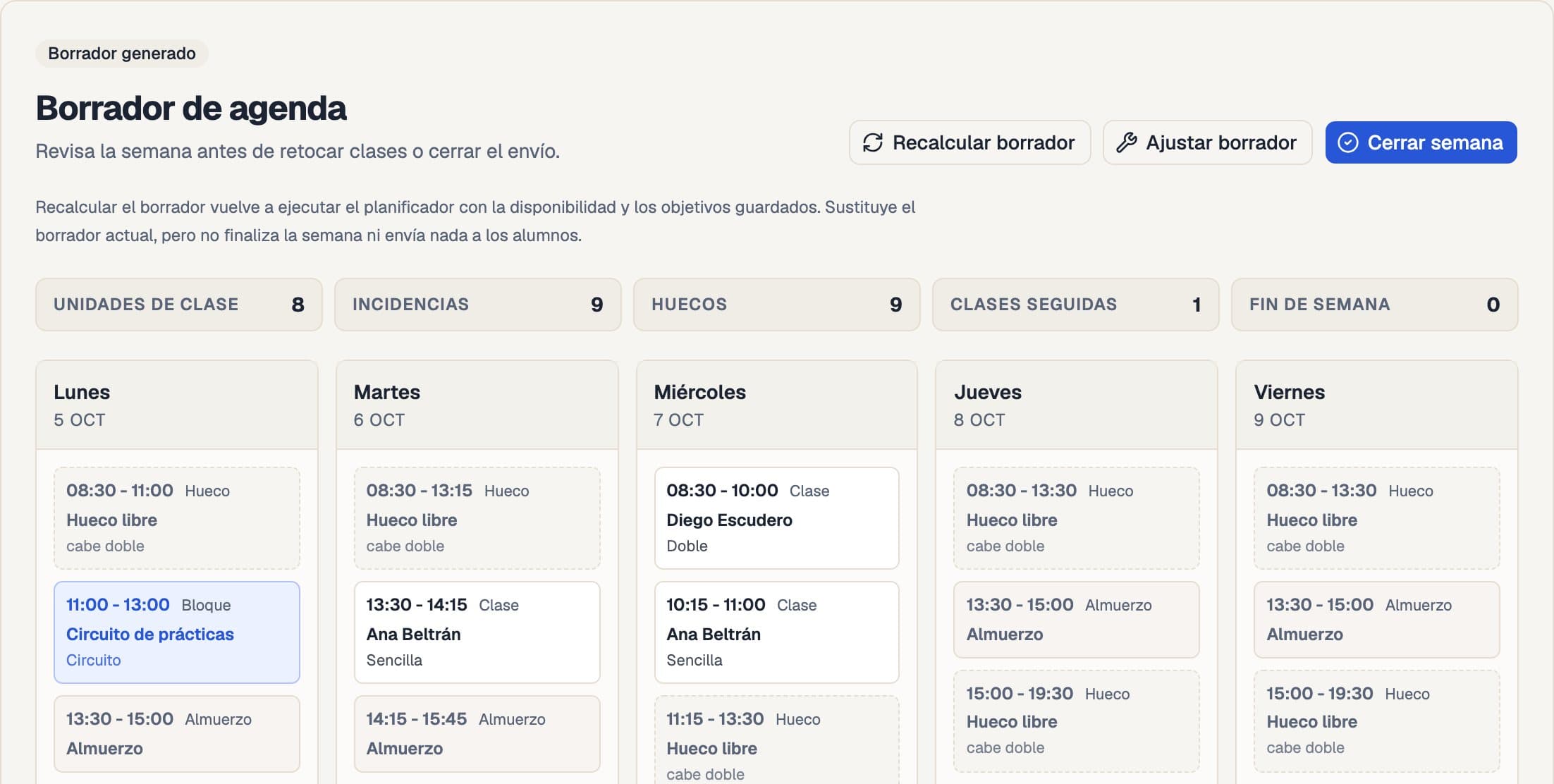Open the Clases seguidas stat card
This screenshot has width=1554, height=784.
(x=1076, y=305)
